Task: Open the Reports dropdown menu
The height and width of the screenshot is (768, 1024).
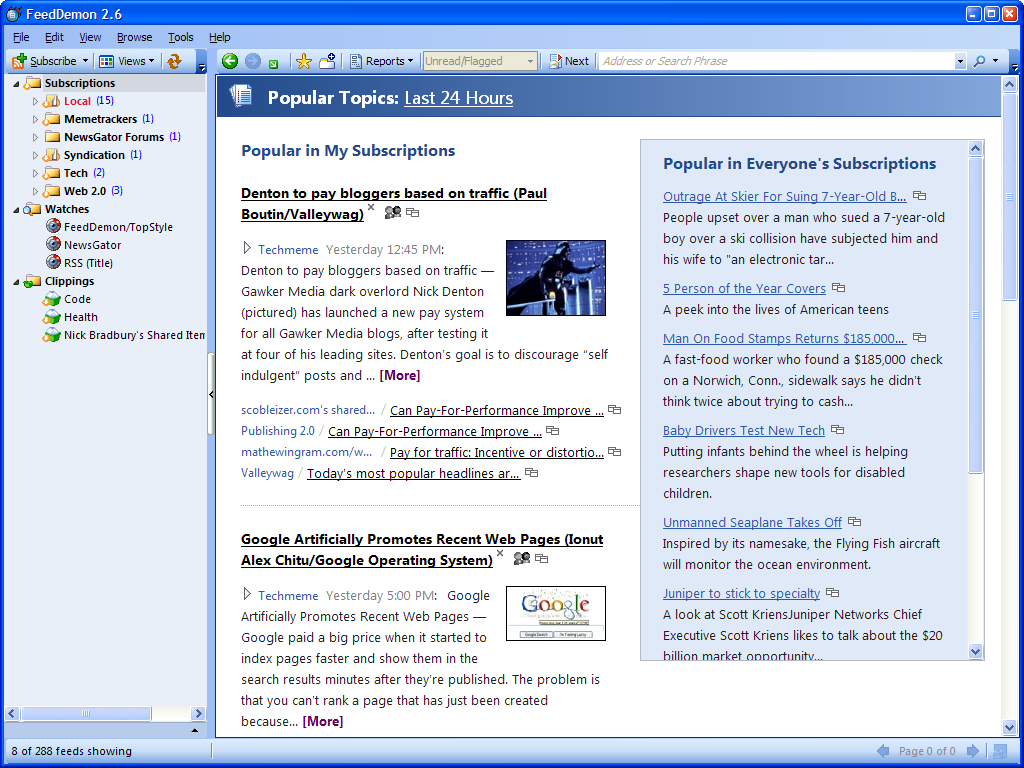Action: (x=382, y=61)
